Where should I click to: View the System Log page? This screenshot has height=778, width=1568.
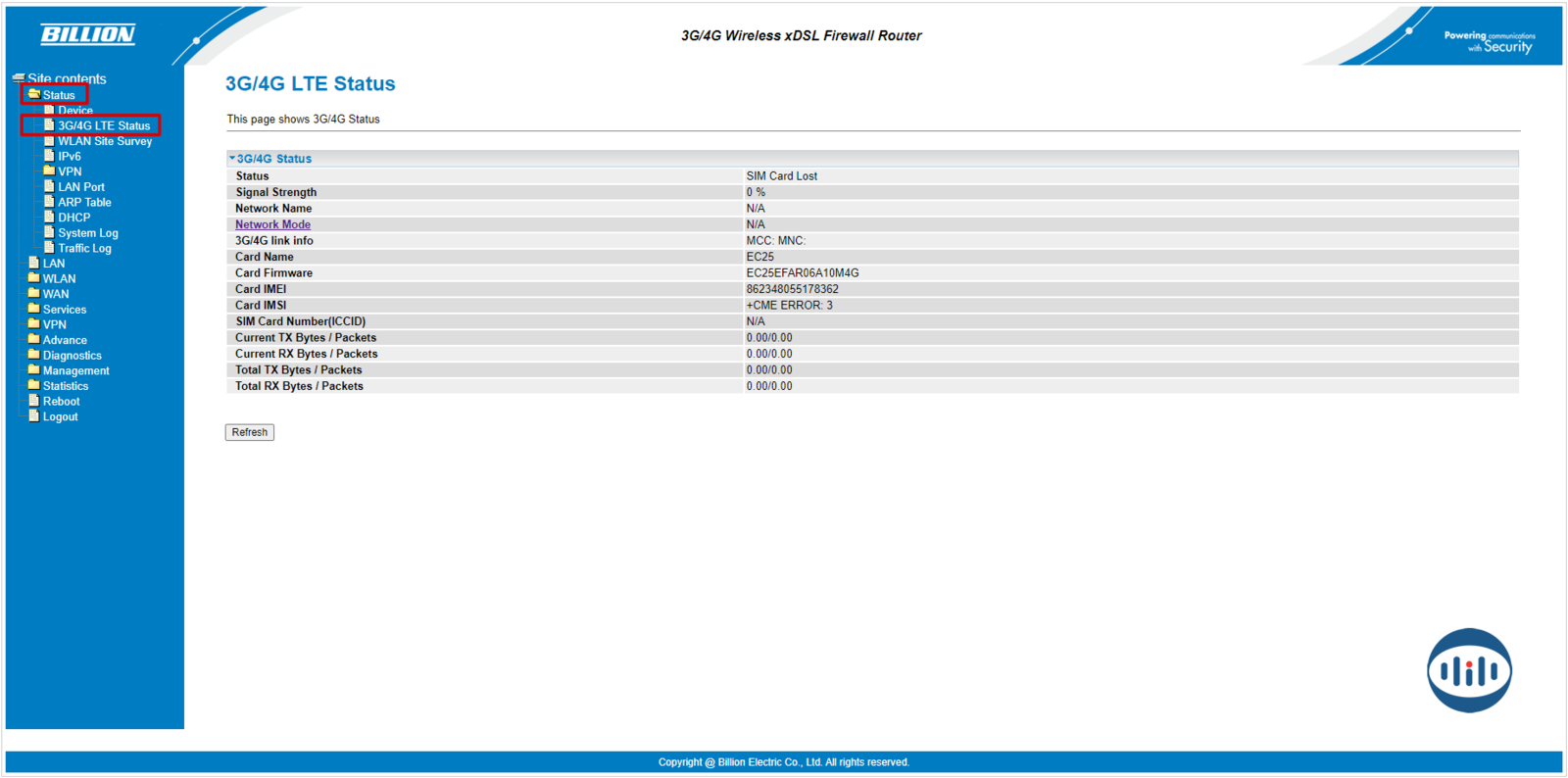pyautogui.click(x=87, y=233)
